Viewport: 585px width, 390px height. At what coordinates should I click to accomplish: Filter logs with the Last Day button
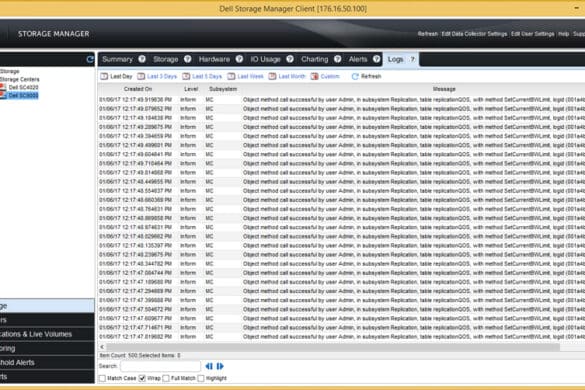[121, 76]
